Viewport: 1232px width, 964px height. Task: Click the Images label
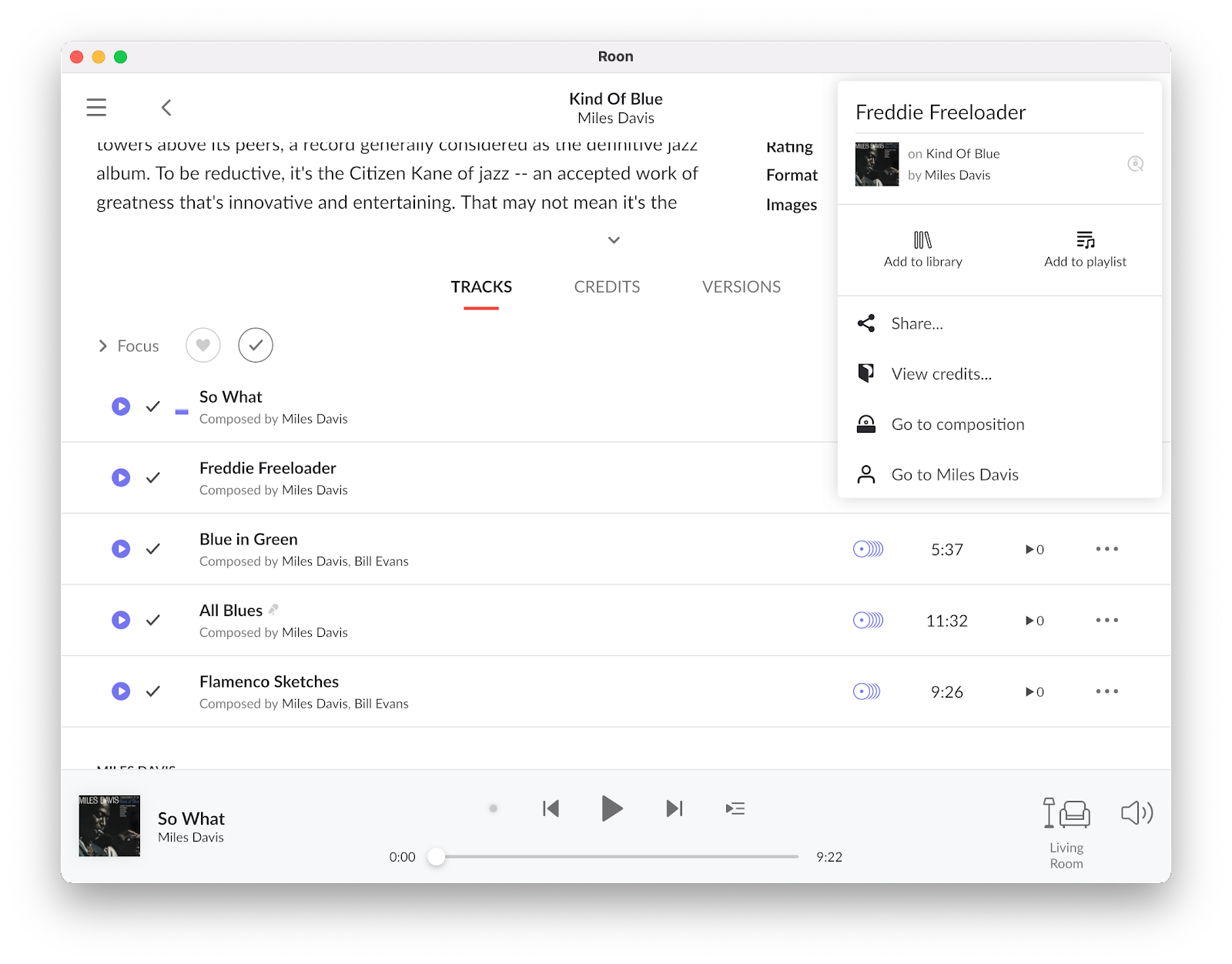pyautogui.click(x=792, y=205)
